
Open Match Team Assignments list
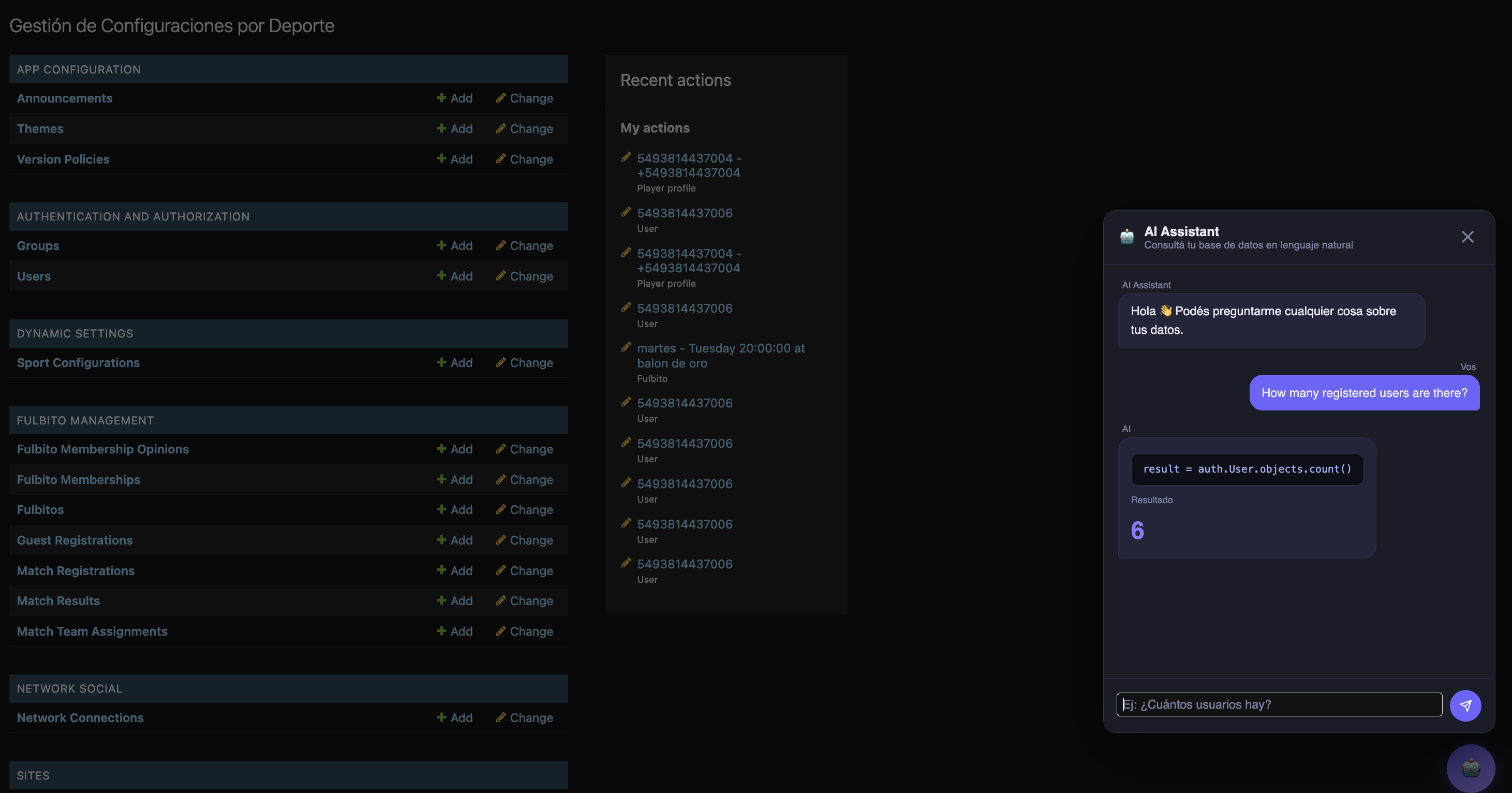92,631
